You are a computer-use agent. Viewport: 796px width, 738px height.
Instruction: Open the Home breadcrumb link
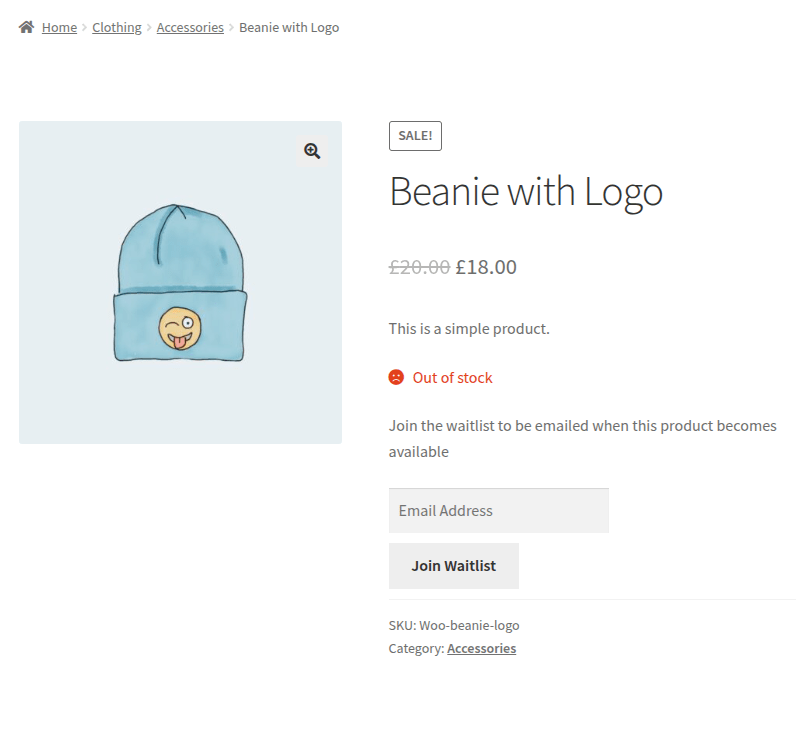click(59, 28)
